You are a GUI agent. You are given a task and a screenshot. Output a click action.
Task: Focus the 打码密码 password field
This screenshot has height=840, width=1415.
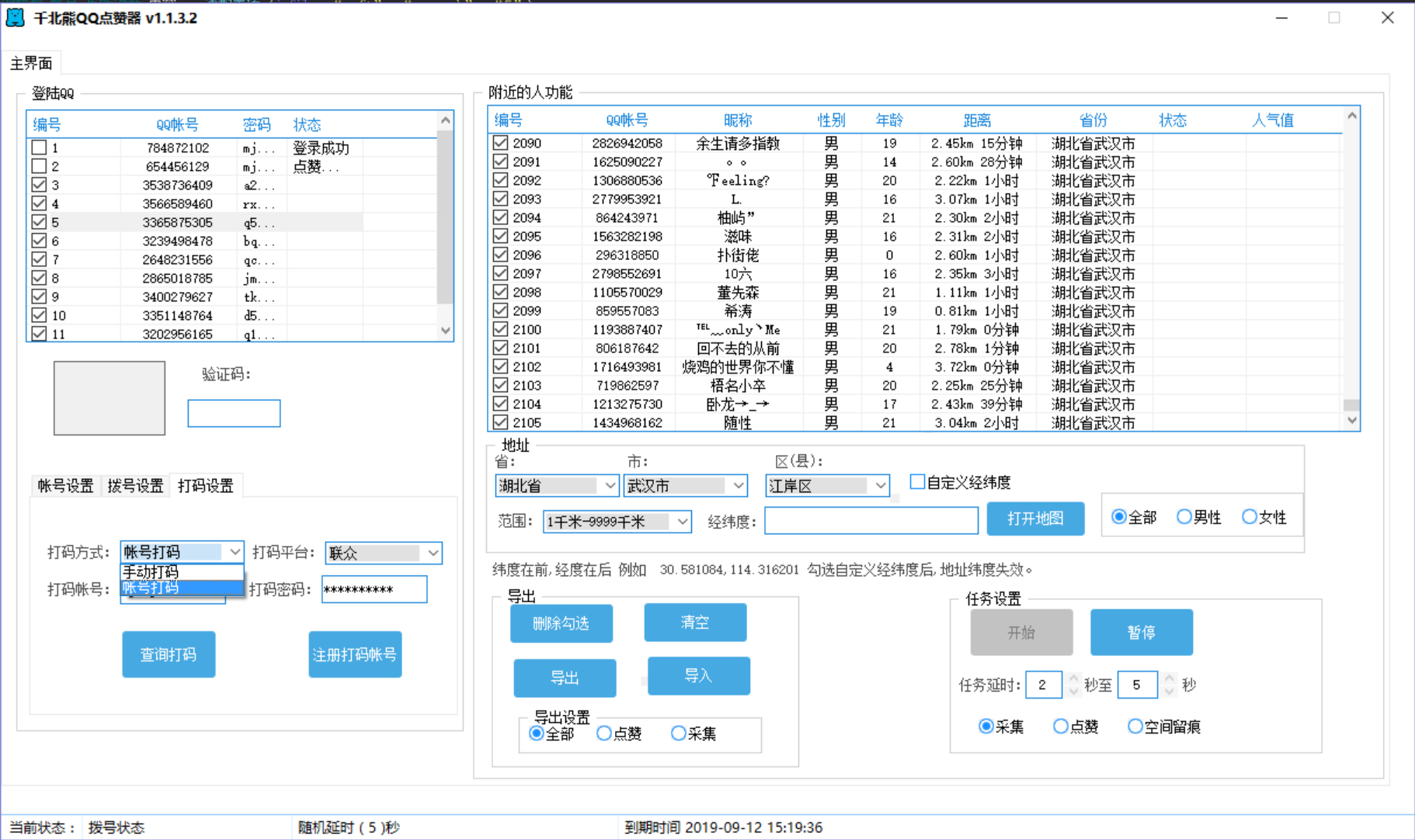[374, 589]
